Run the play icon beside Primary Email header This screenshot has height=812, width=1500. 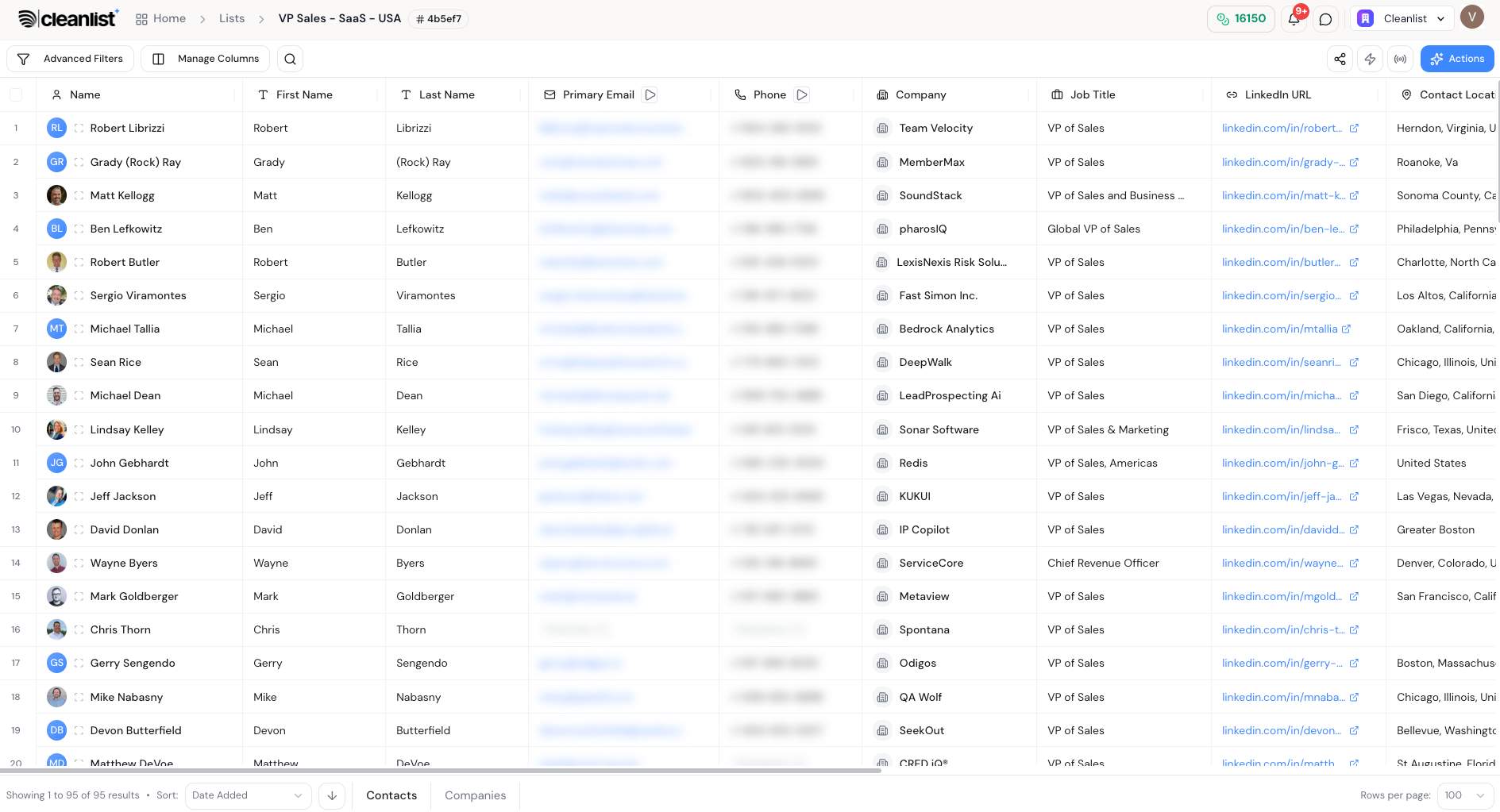[650, 94]
